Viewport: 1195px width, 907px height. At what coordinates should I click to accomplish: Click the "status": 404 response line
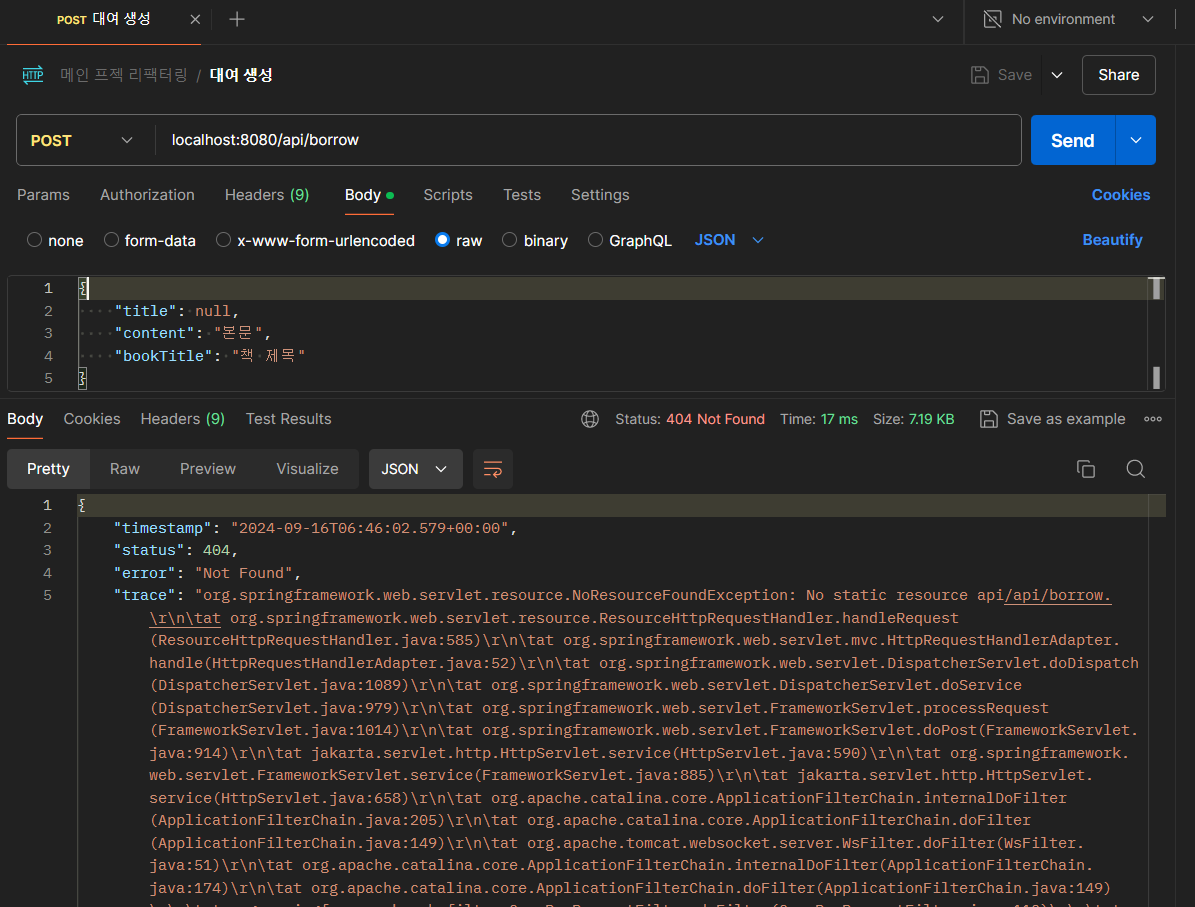coord(176,550)
